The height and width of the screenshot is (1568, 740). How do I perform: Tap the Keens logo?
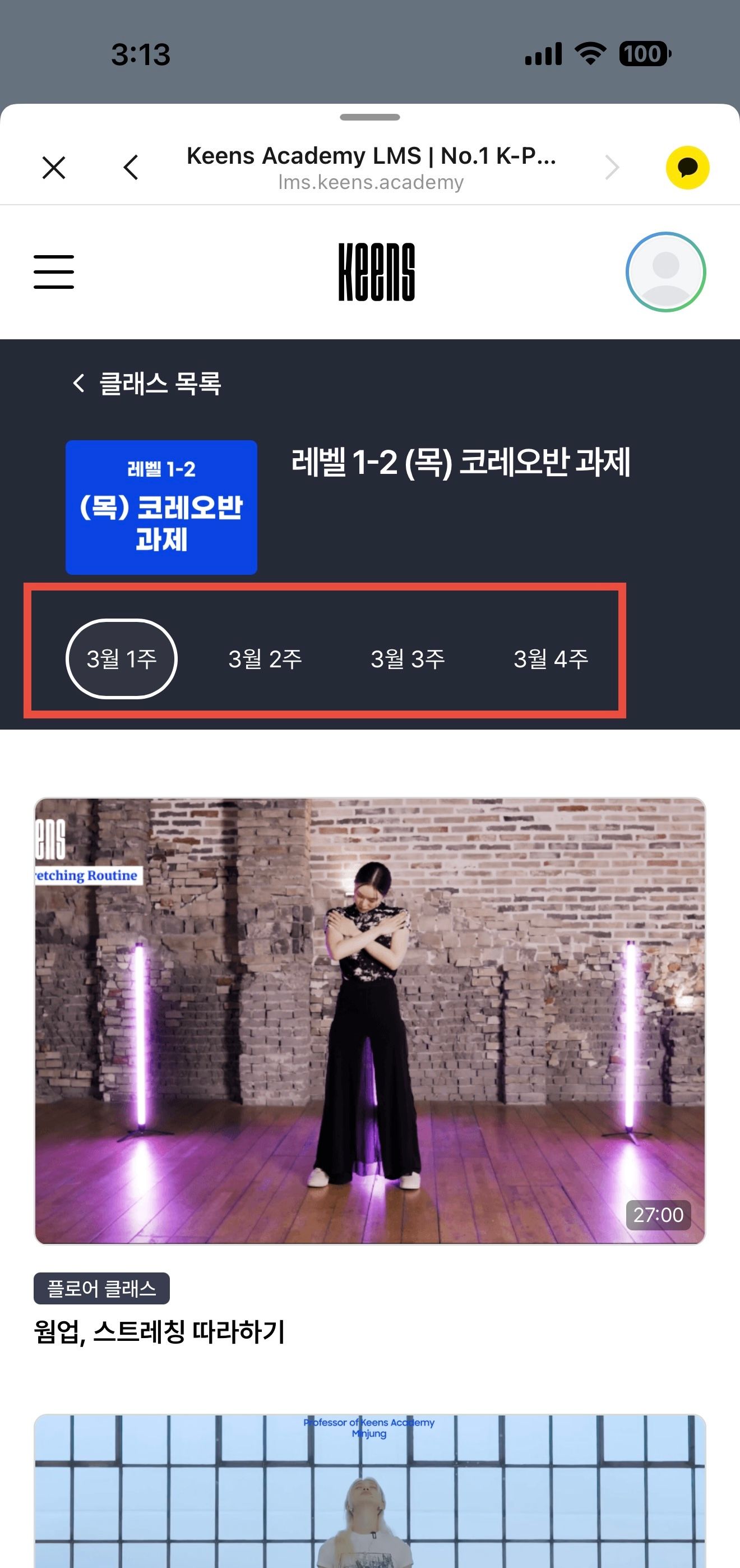pyautogui.click(x=377, y=272)
